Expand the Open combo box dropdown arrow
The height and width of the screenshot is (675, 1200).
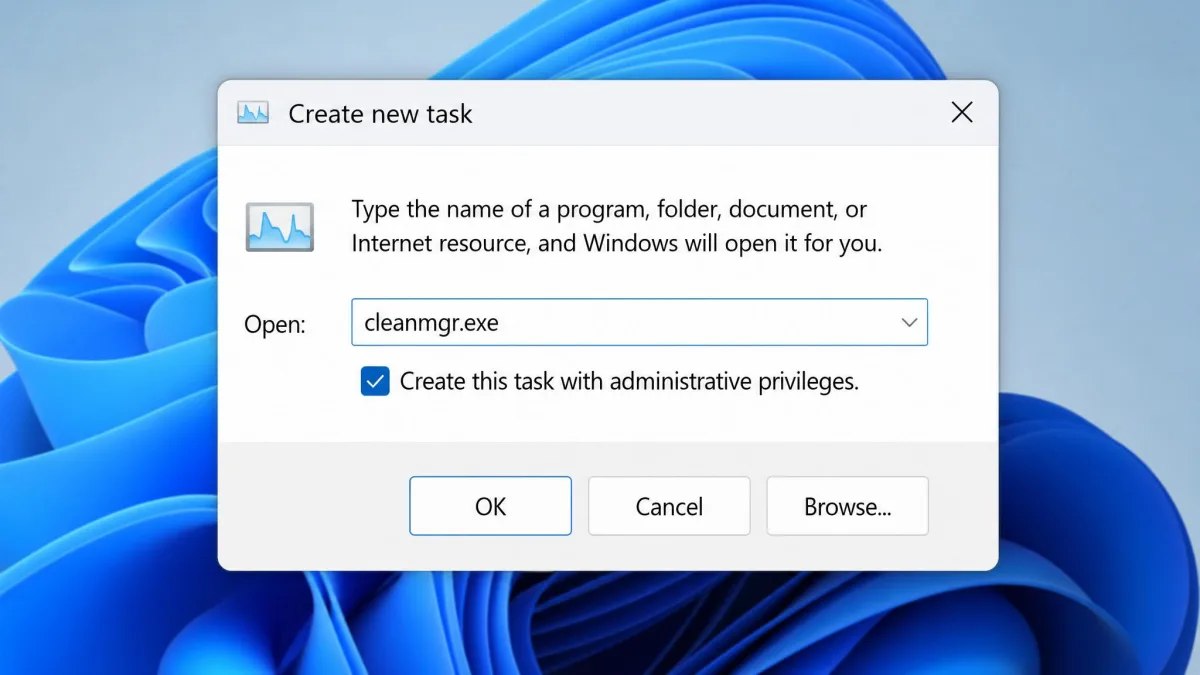[x=909, y=322]
